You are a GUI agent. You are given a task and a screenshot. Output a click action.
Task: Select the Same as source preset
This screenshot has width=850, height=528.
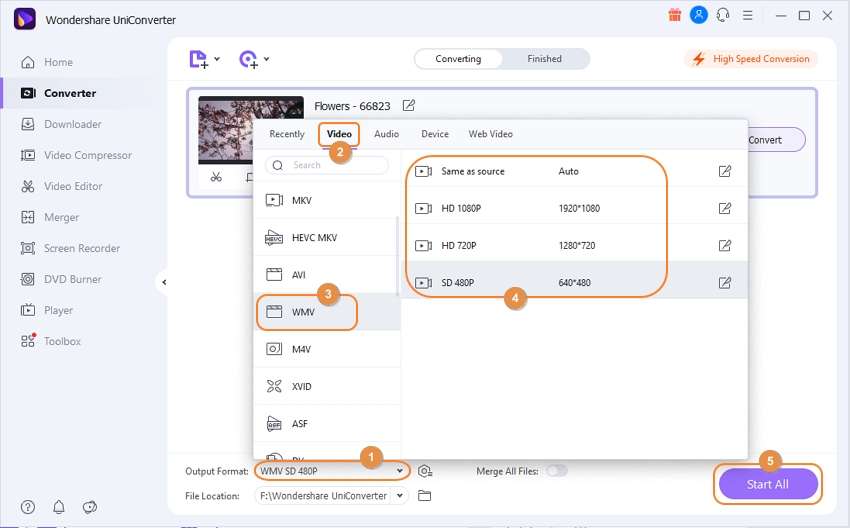point(575,171)
